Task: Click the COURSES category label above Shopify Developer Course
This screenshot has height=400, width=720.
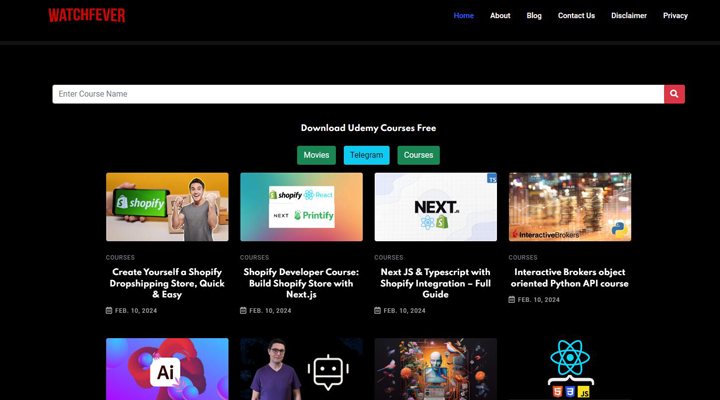Action: click(x=254, y=258)
